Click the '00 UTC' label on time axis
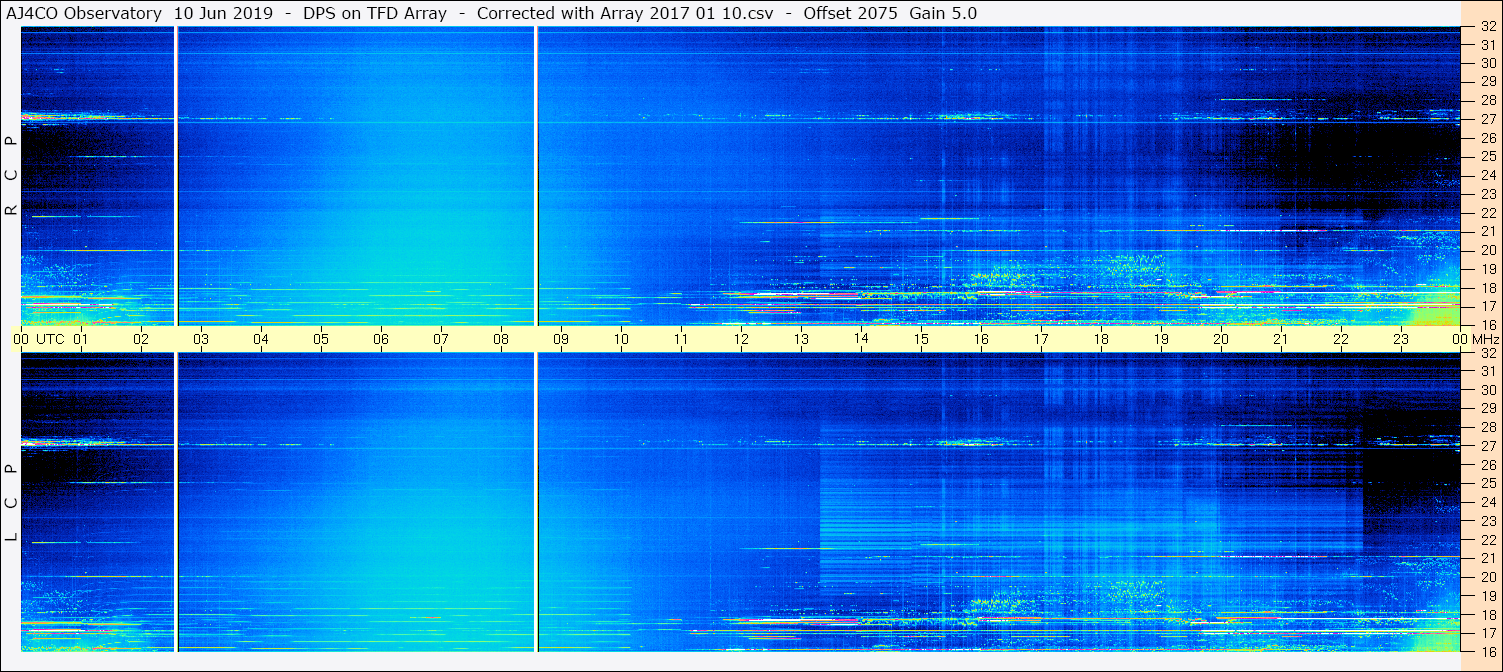 [39, 339]
